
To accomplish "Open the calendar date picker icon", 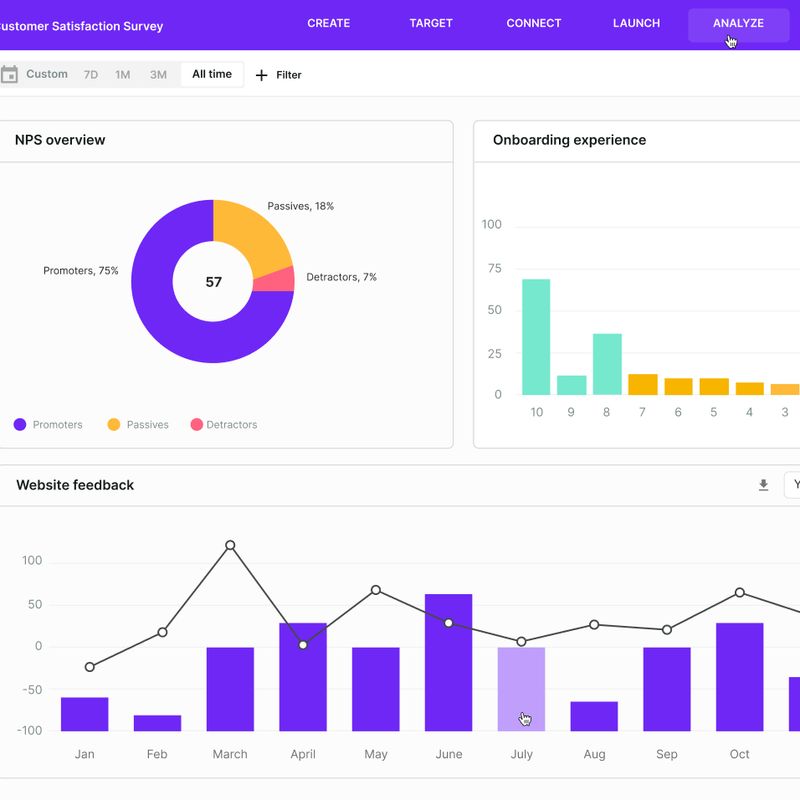I will [x=15, y=74].
